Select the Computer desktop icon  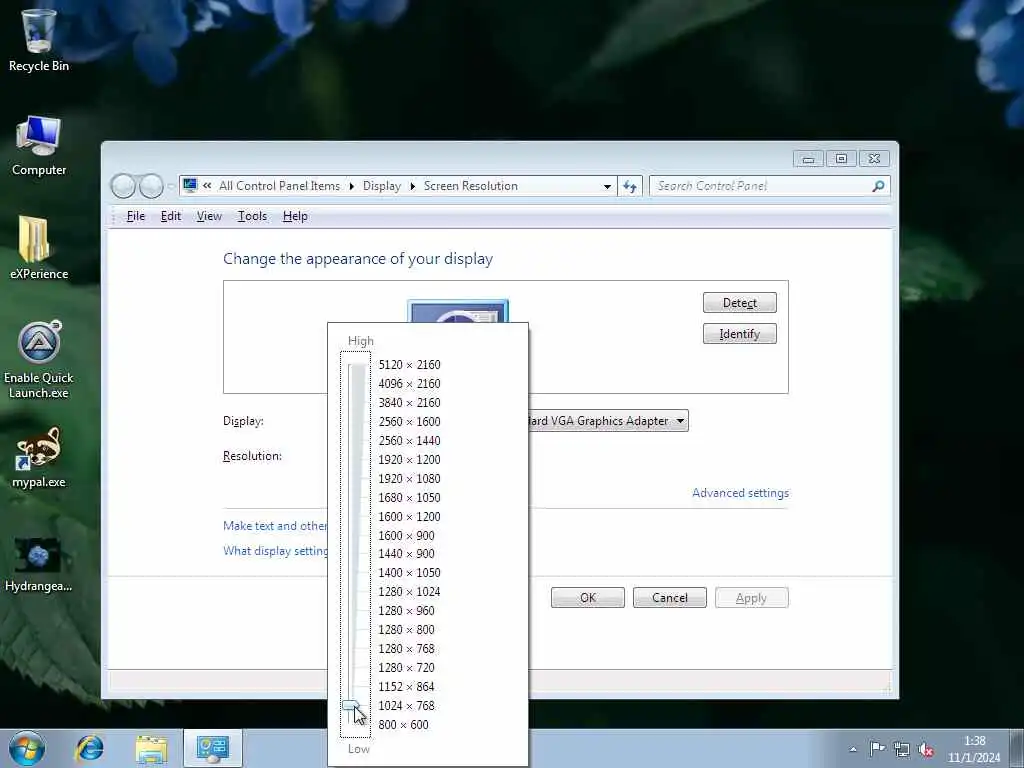[39, 145]
